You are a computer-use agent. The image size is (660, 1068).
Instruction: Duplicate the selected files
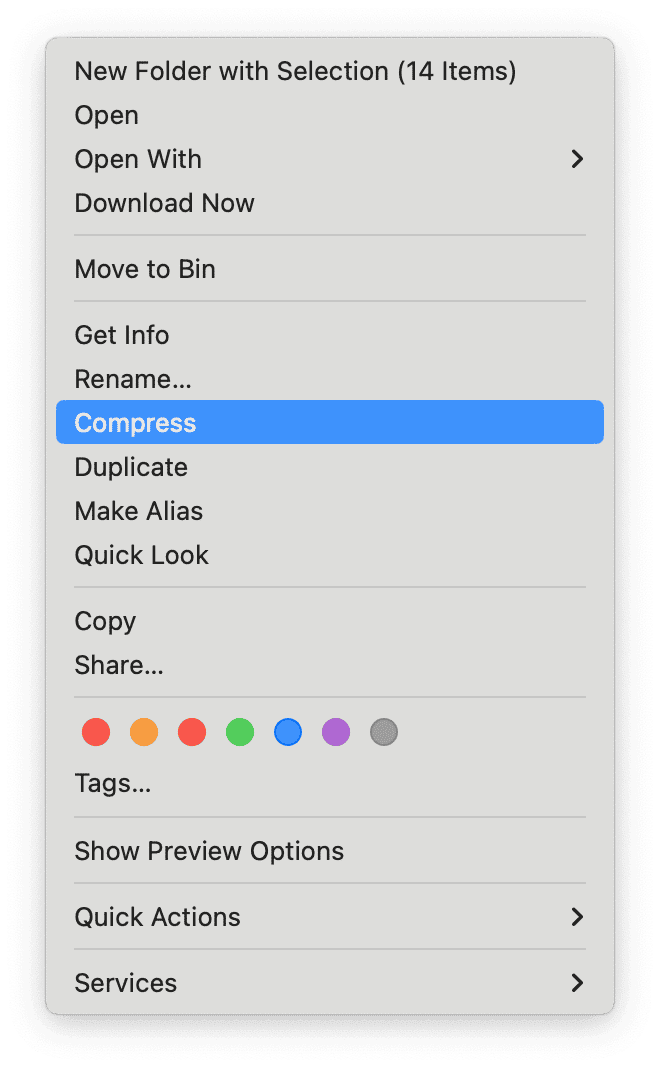point(131,467)
